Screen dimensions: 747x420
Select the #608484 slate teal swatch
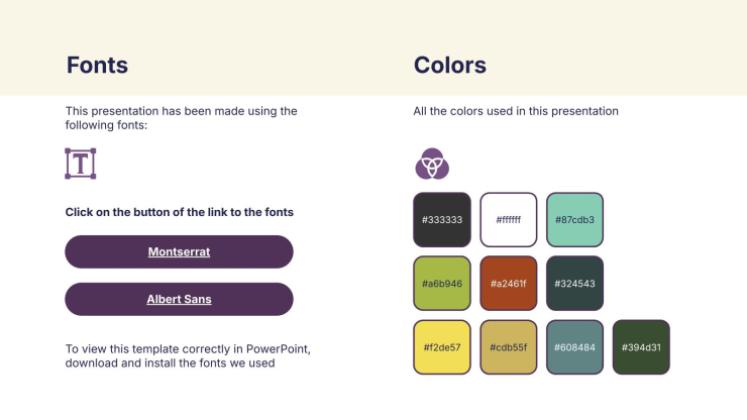[x=574, y=347]
